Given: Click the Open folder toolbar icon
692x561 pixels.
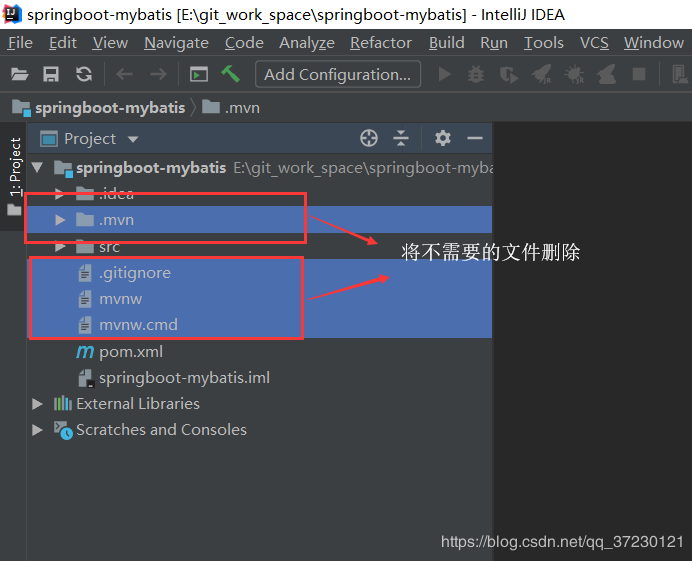Looking at the screenshot, I should 19,74.
